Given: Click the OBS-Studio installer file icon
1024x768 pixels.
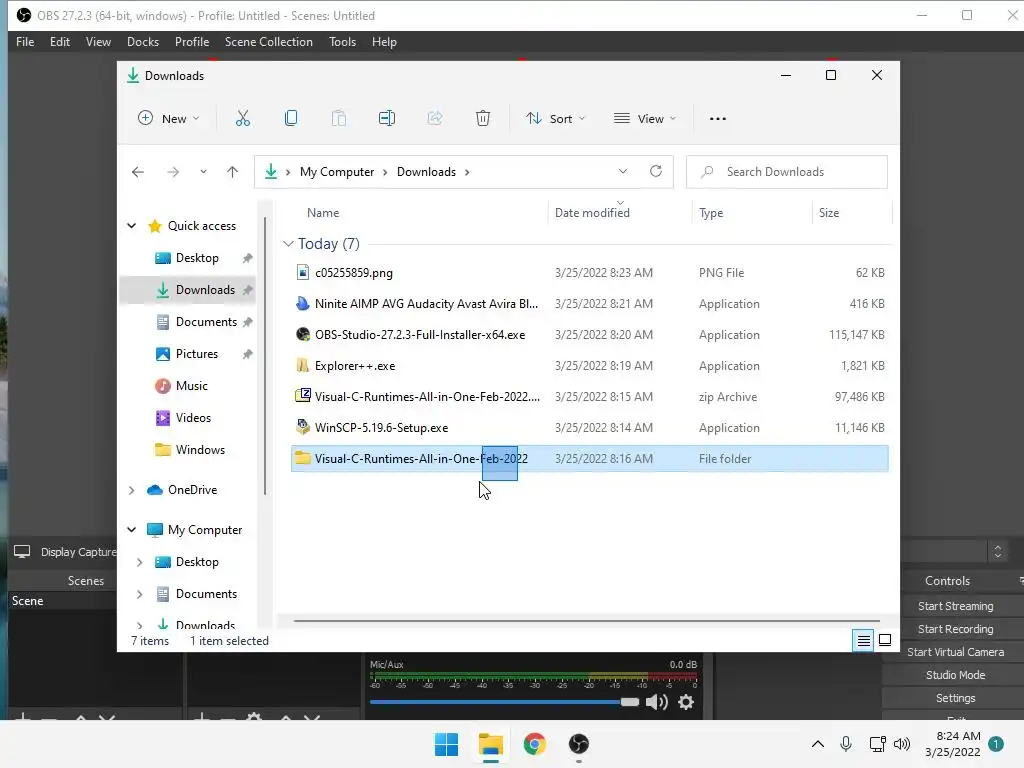Looking at the screenshot, I should pyautogui.click(x=302, y=334).
